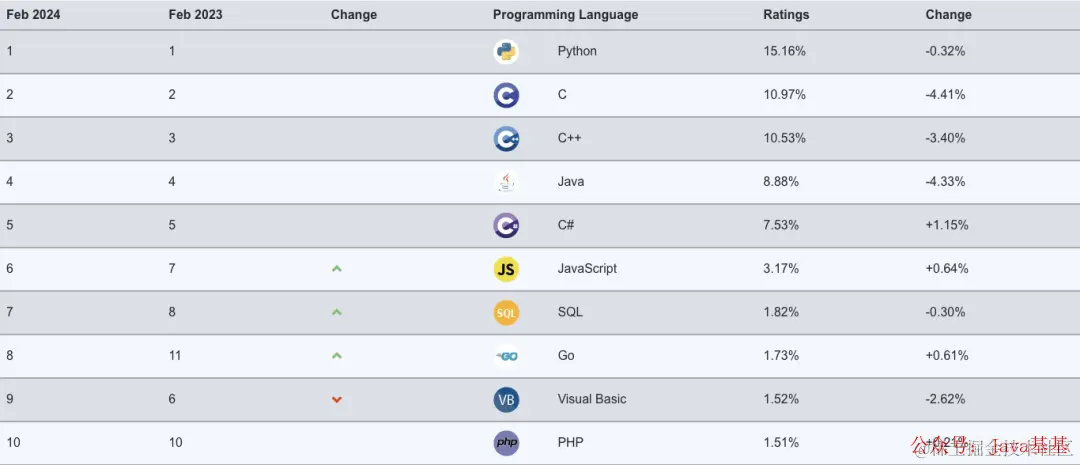
Task: Click red down arrow for Visual Basic
Action: [337, 400]
